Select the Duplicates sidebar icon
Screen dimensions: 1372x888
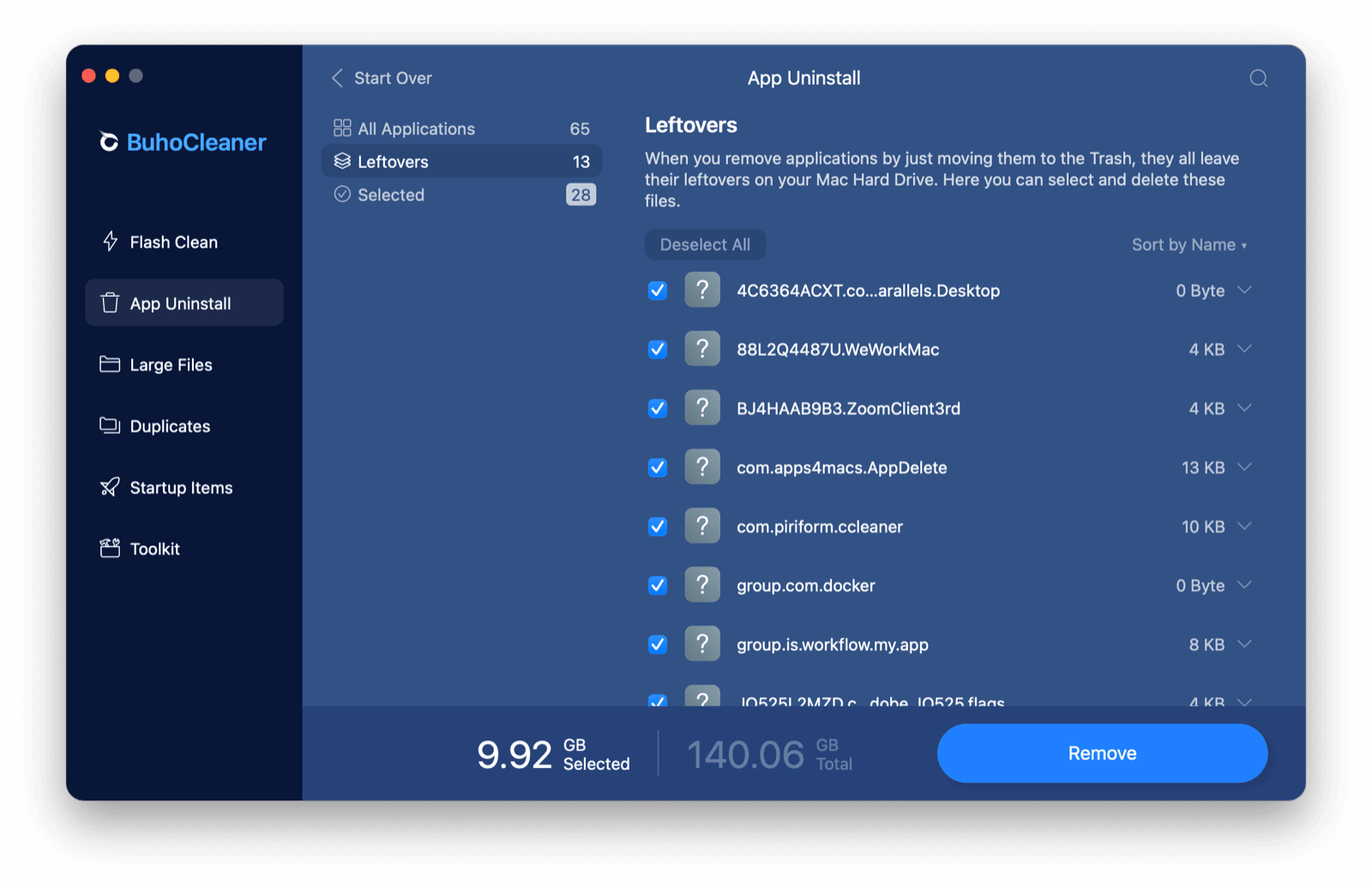[x=109, y=426]
